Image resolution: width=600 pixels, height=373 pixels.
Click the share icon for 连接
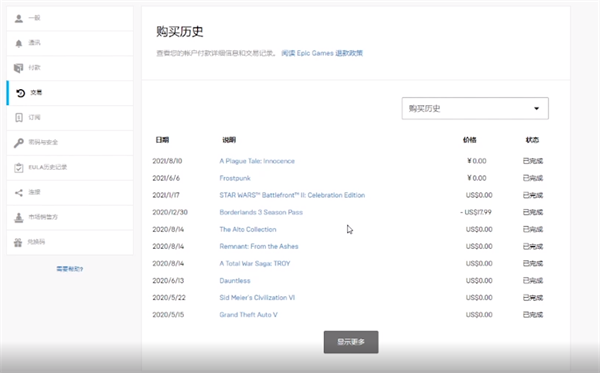tap(19, 192)
